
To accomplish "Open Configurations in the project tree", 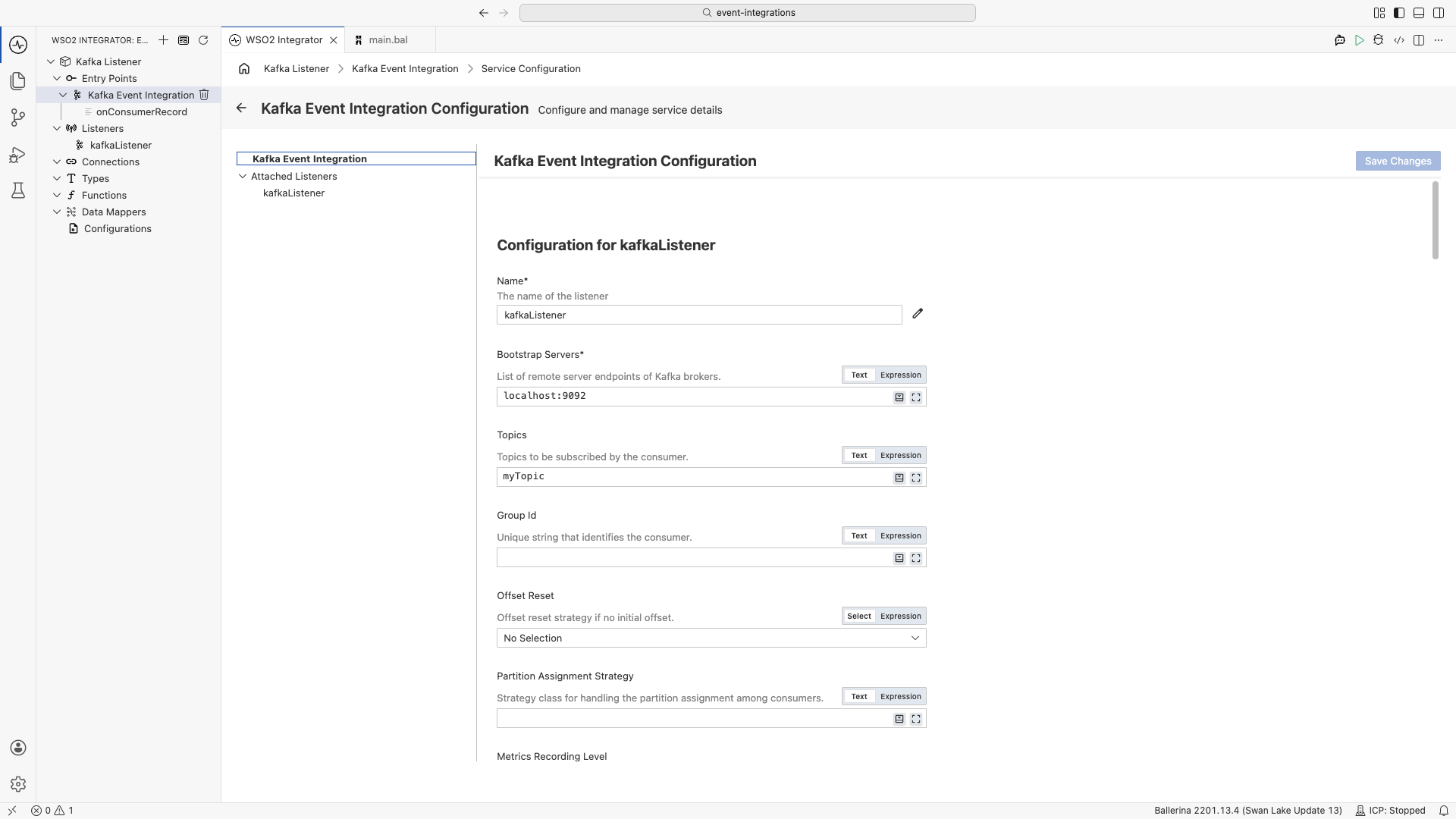I will [x=118, y=228].
